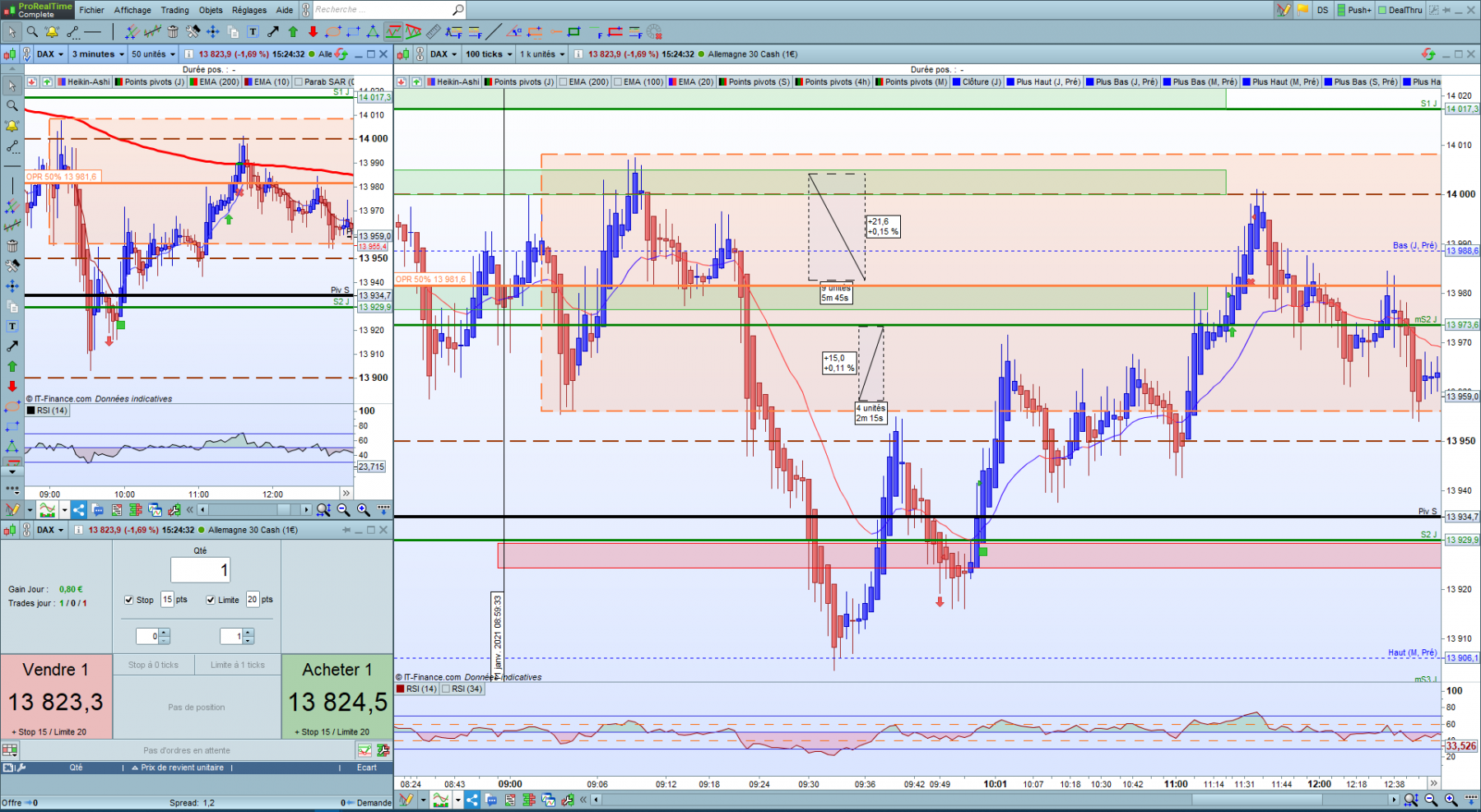Screen dimensions: 1481x812
Task: Open the 100 ticks timeframe dropdown
Action: click(x=489, y=54)
